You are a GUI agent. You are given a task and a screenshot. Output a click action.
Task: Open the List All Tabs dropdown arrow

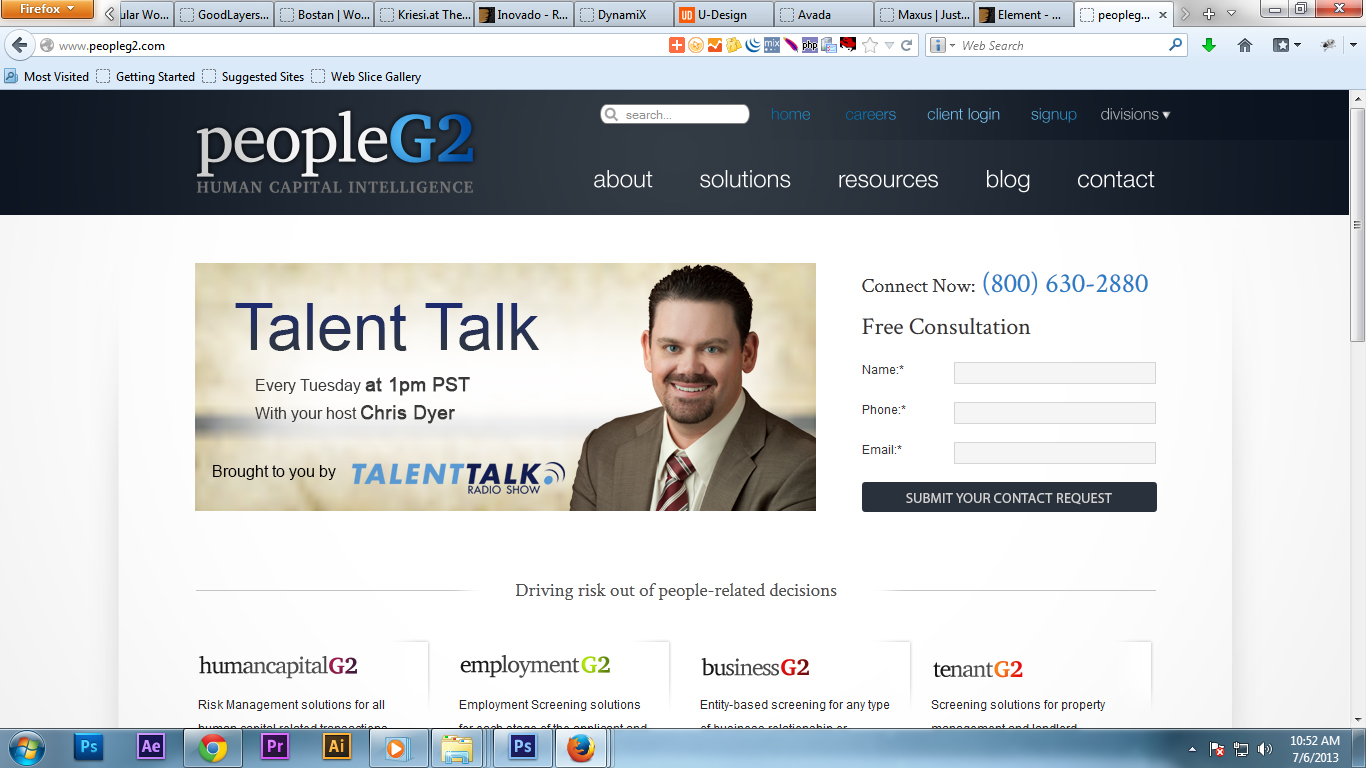pyautogui.click(x=1231, y=14)
